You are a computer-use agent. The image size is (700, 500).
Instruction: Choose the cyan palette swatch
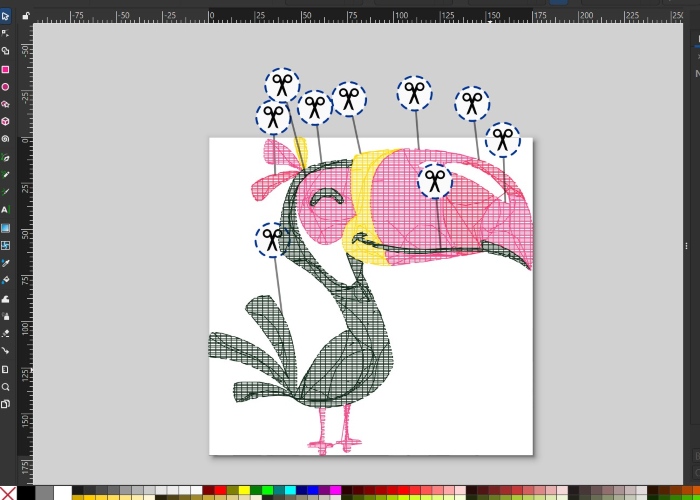coord(289,491)
